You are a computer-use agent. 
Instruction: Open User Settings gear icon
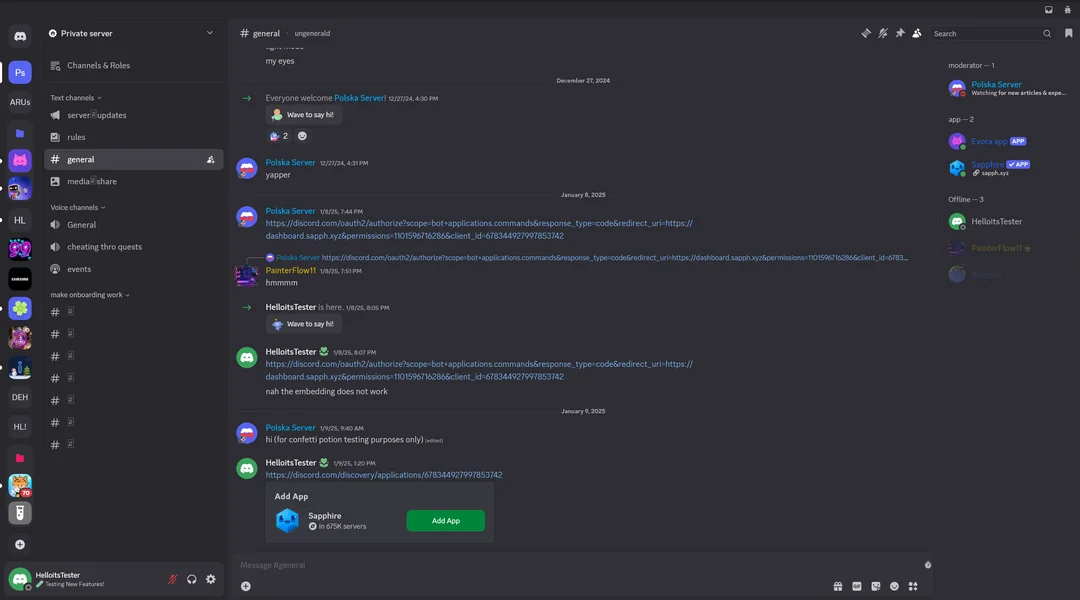pyautogui.click(x=211, y=579)
